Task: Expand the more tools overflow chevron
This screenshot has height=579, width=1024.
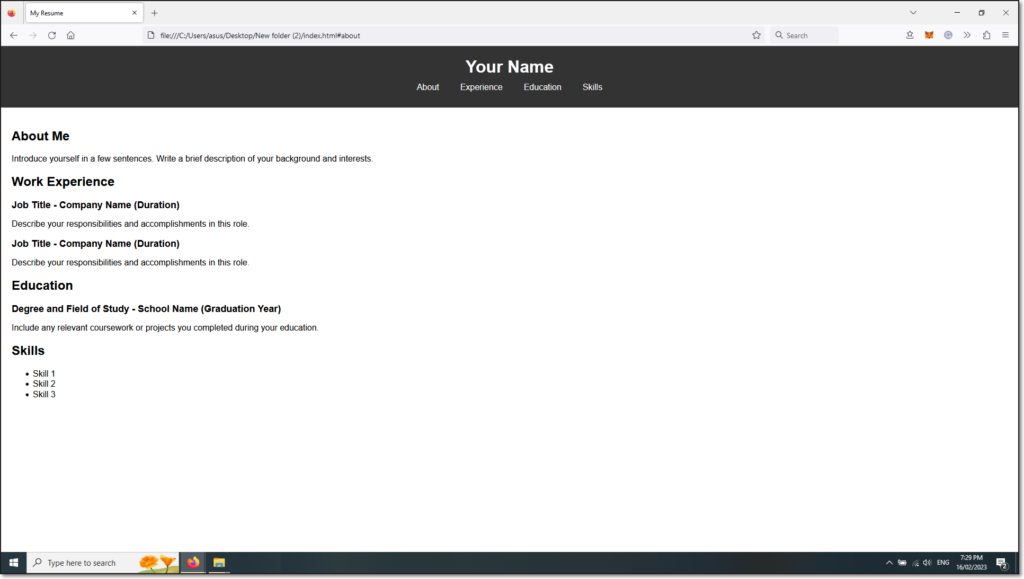Action: coord(967,35)
